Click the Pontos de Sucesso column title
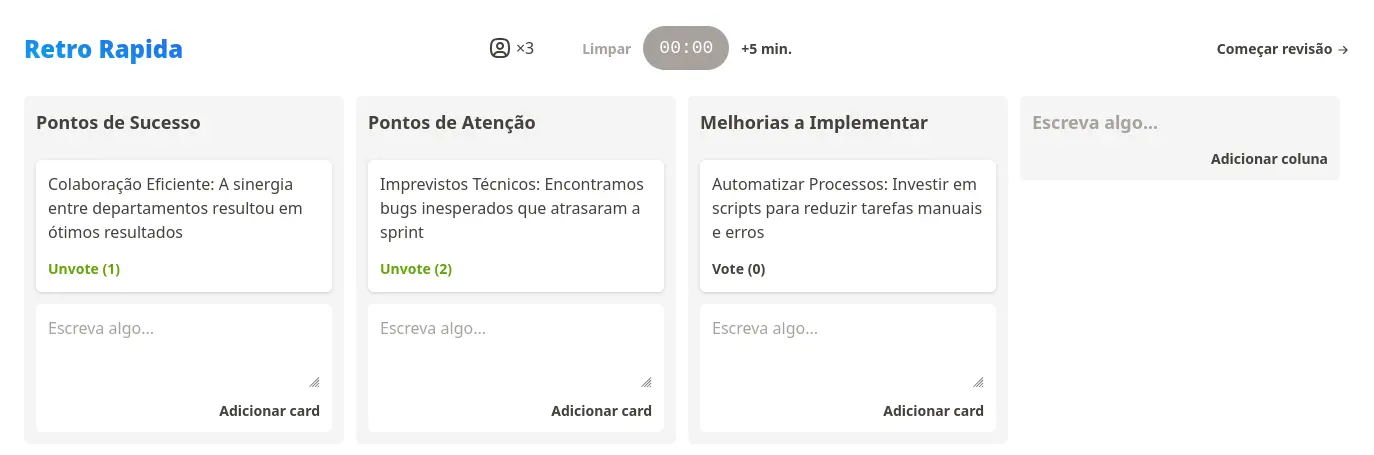This screenshot has width=1374, height=455. coord(118,123)
